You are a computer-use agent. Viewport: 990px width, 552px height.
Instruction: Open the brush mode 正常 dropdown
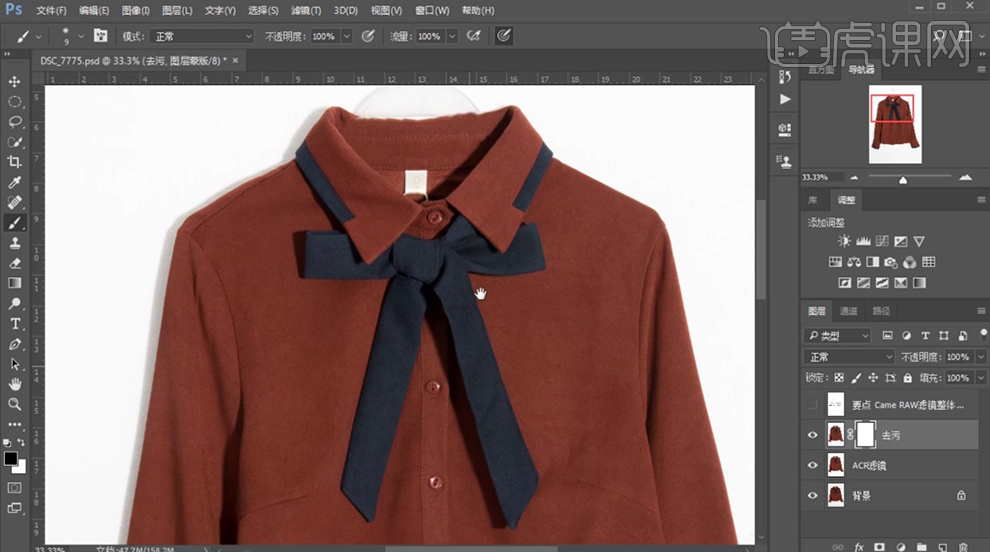click(202, 36)
